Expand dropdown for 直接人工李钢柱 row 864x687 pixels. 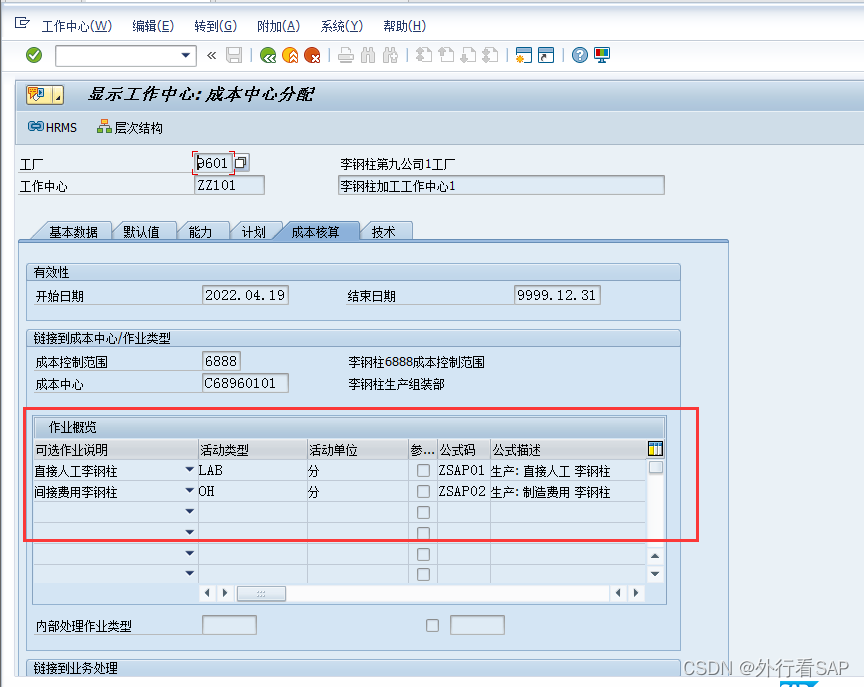[x=189, y=470]
